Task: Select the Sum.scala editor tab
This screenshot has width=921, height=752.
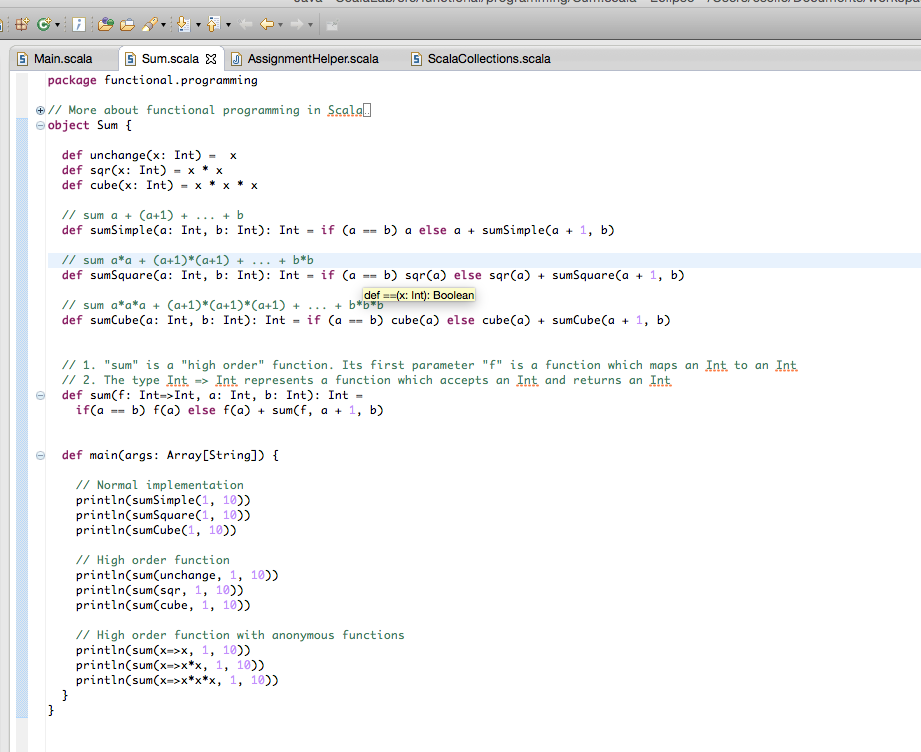Action: [170, 59]
